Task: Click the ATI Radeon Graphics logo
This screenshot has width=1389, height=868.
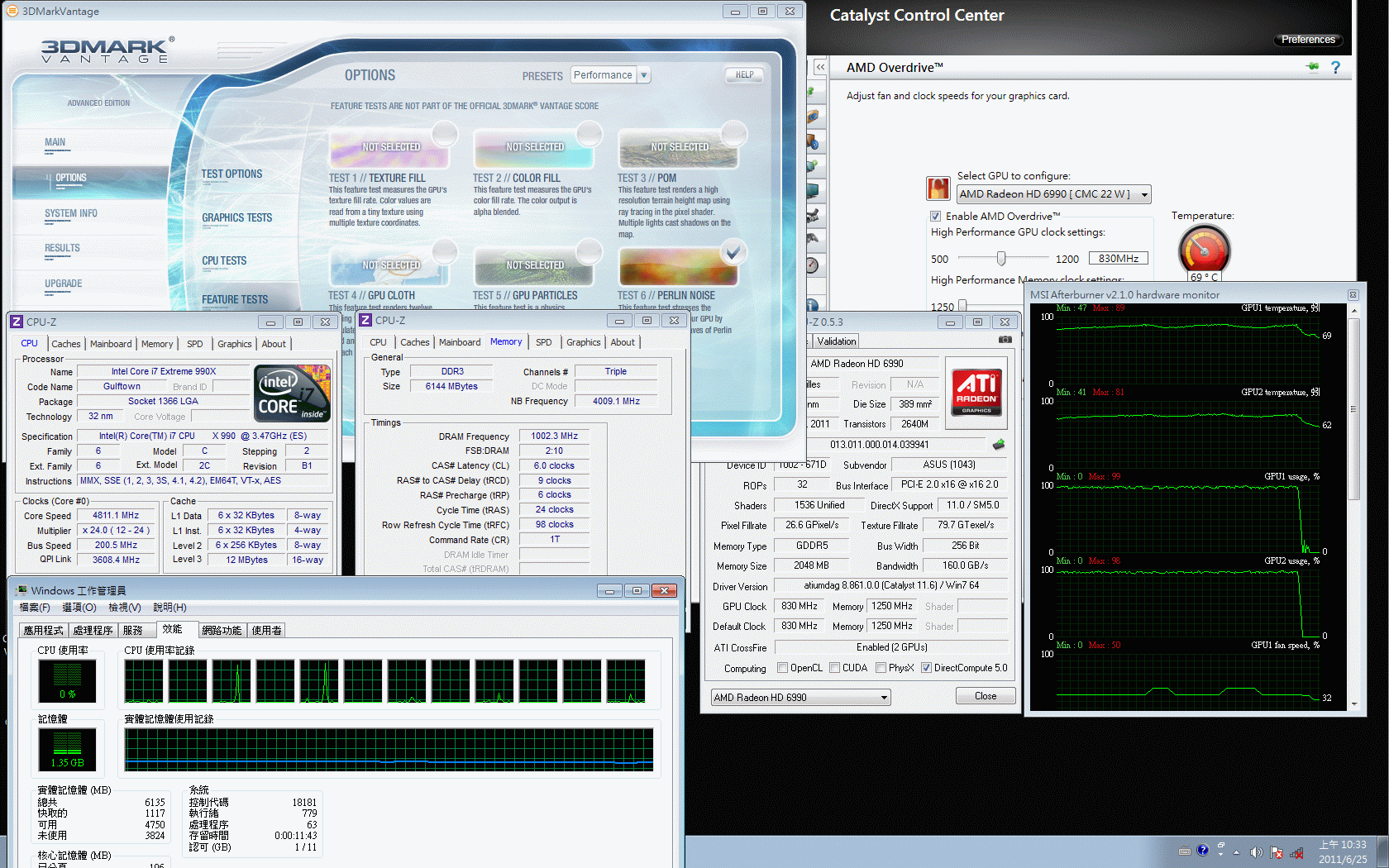Action: [976, 391]
